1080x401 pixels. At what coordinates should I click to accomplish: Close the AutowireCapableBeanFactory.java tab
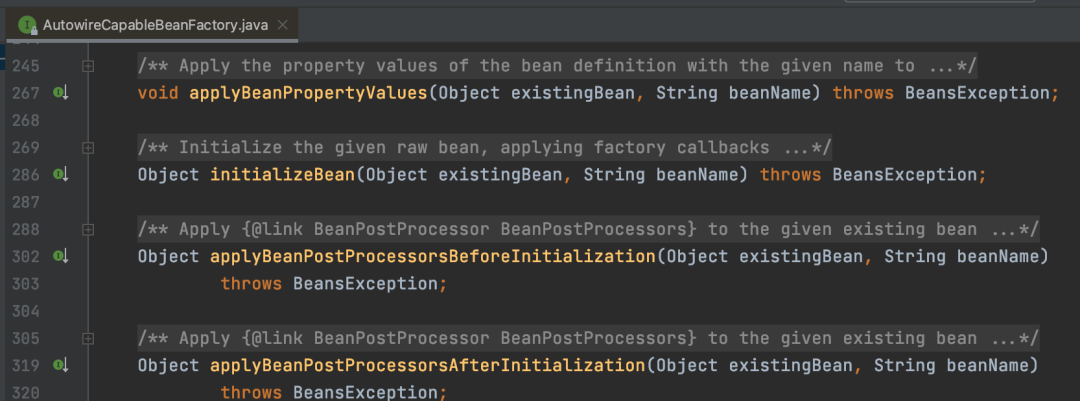point(281,25)
